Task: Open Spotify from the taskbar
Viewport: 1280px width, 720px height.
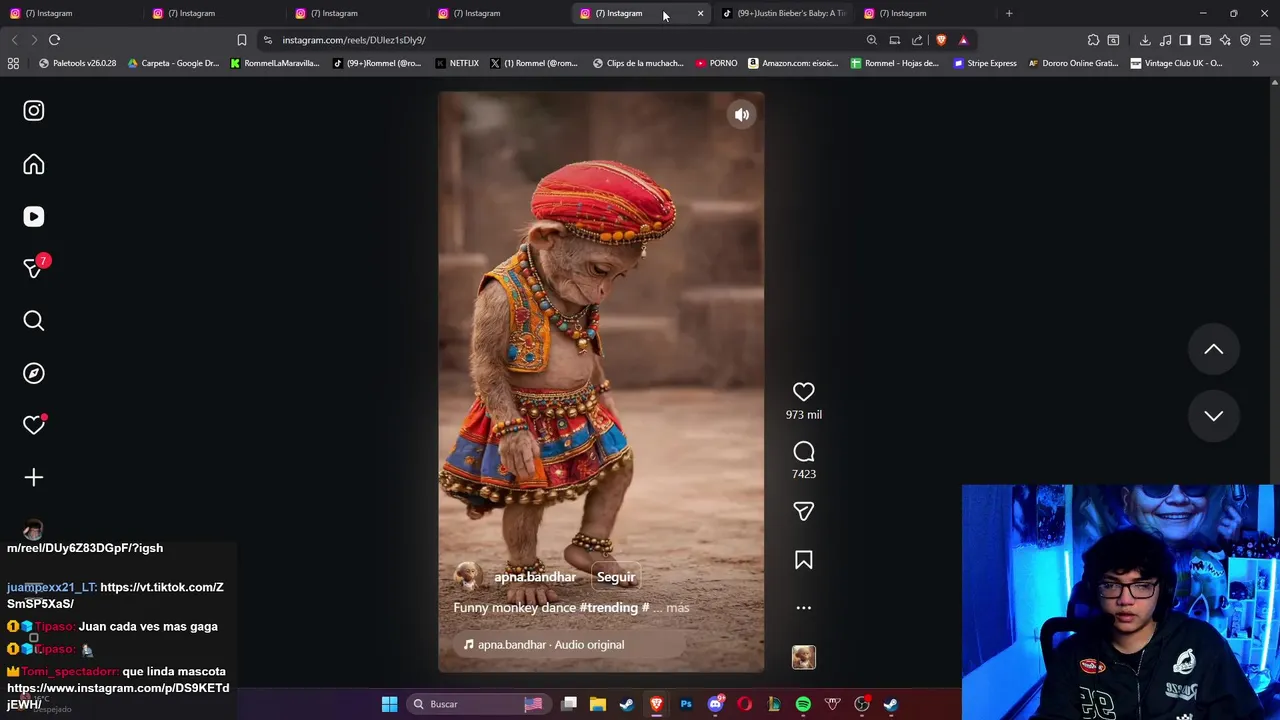Action: tap(803, 704)
